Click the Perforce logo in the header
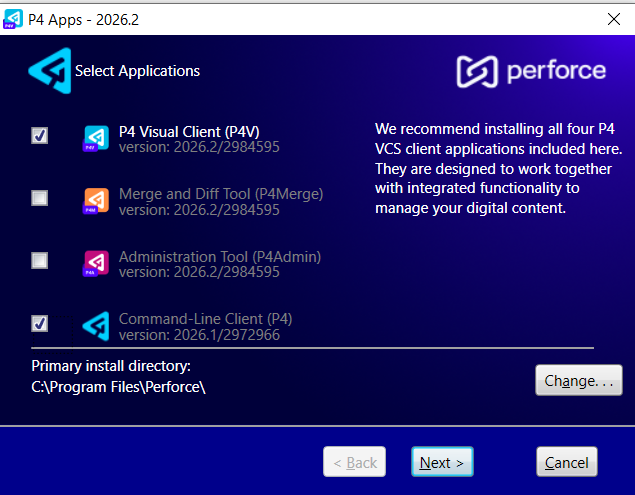635x495 pixels. 531,71
